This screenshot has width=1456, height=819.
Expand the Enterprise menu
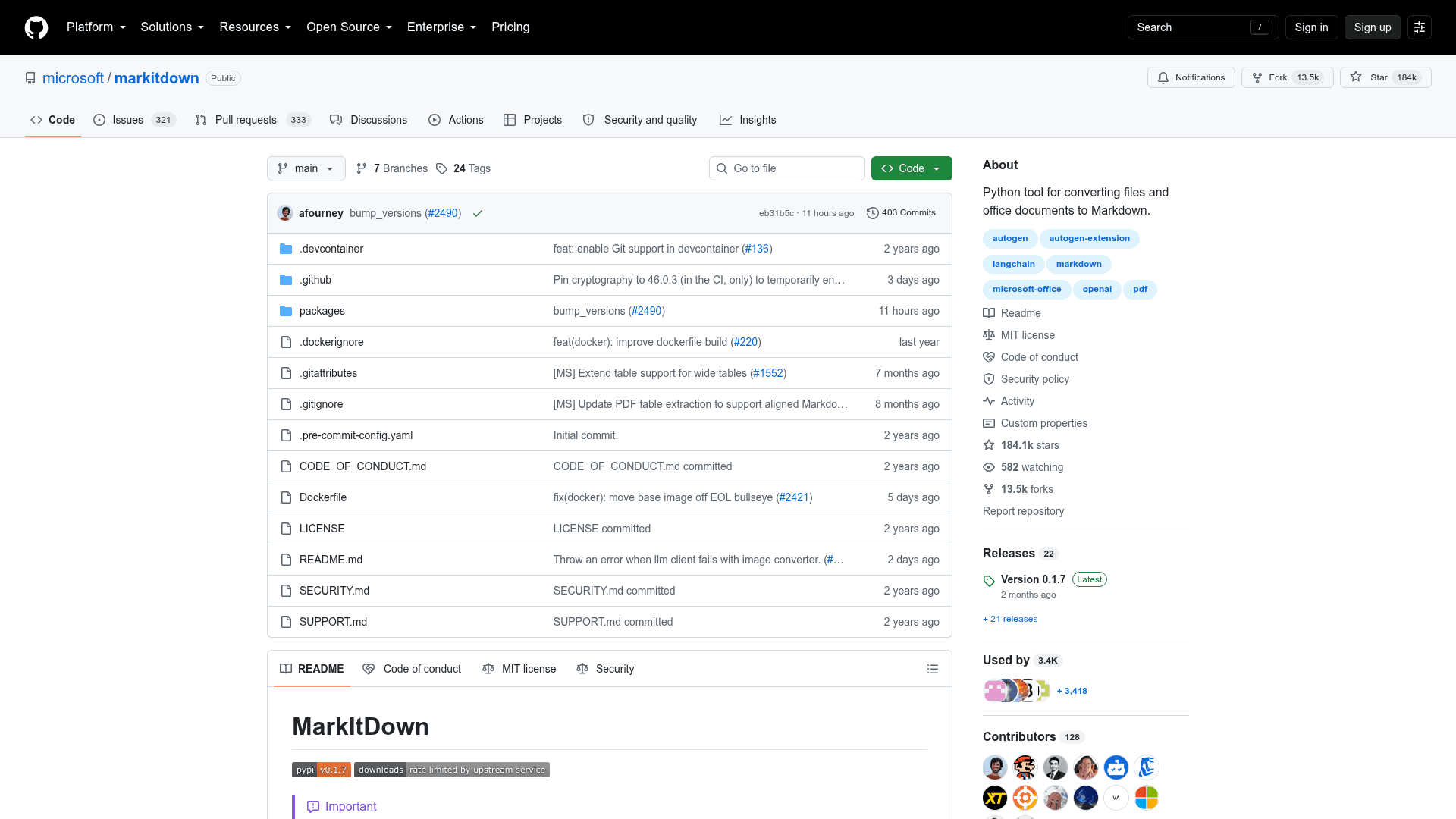tap(442, 27)
